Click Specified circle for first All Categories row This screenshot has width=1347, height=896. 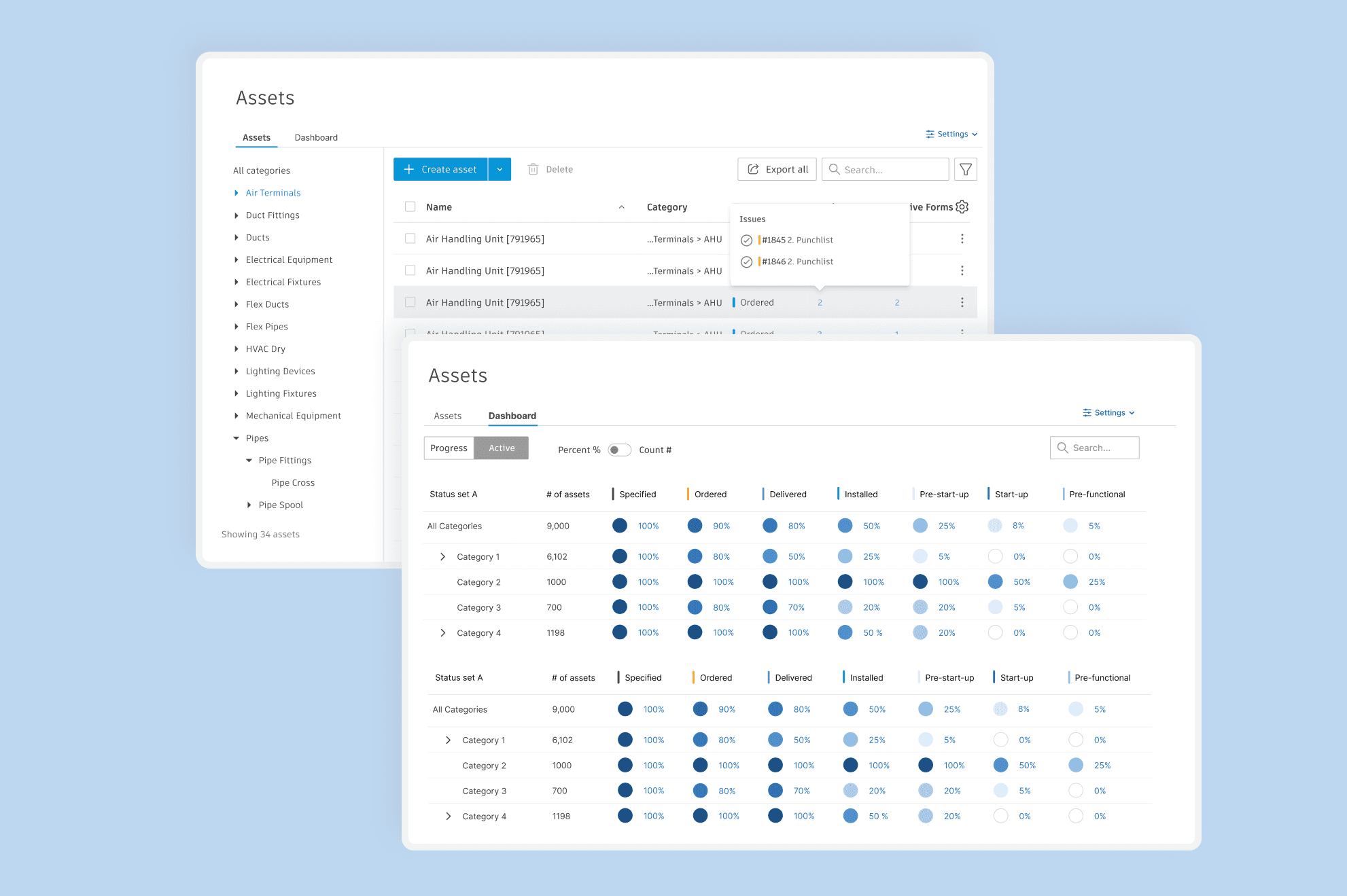[620, 525]
